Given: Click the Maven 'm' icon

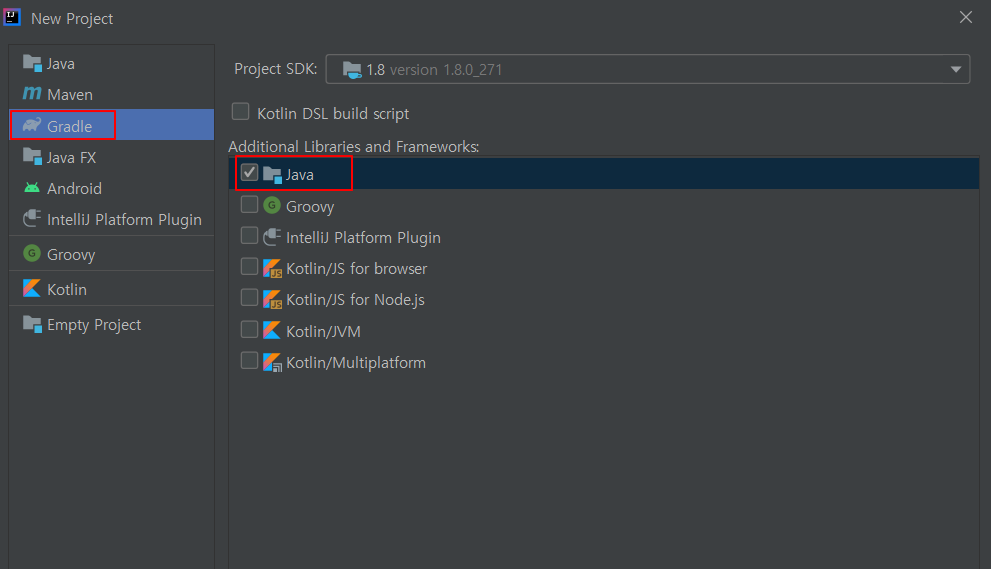Looking at the screenshot, I should (x=32, y=94).
